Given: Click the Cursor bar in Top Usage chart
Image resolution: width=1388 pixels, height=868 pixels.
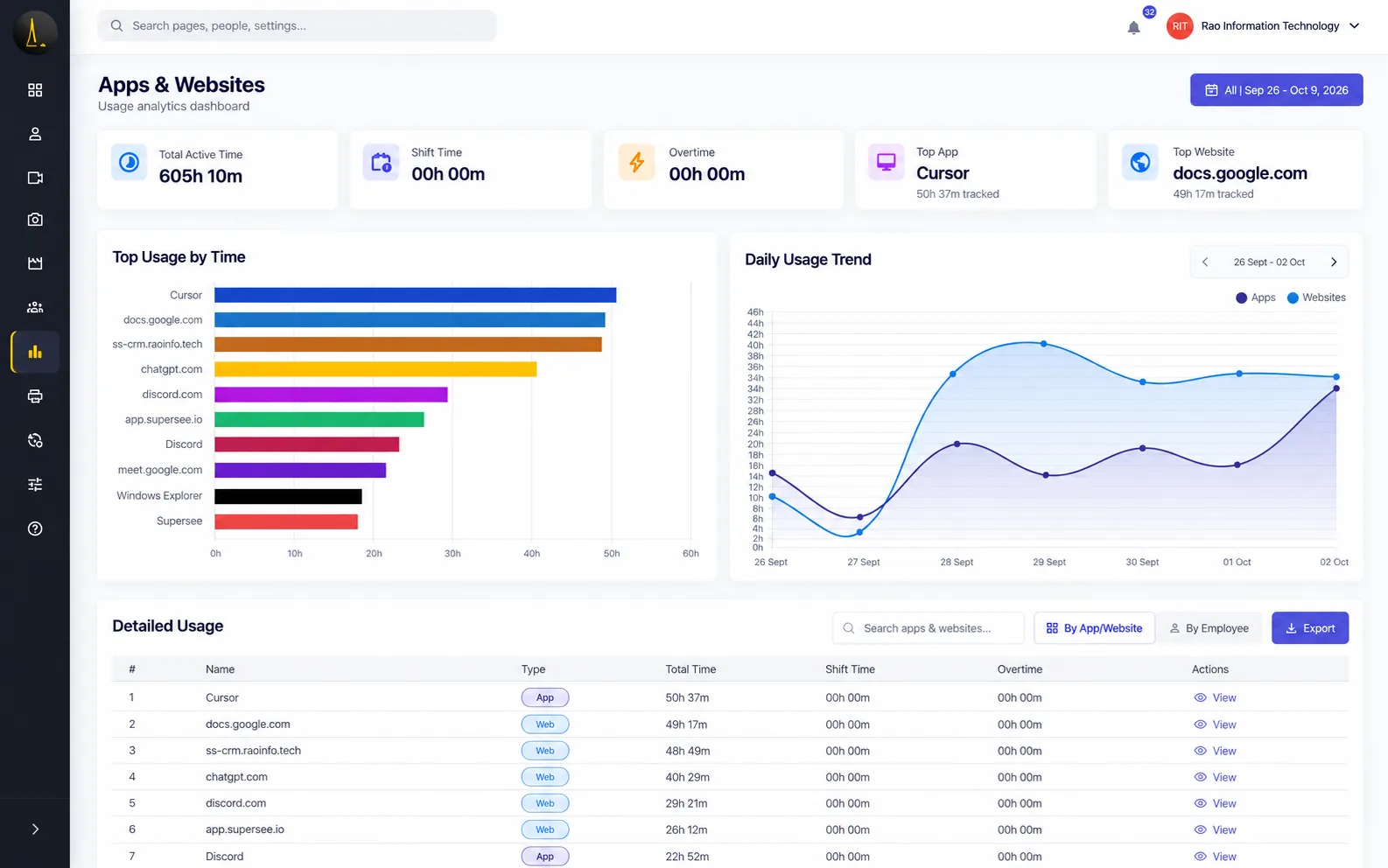Looking at the screenshot, I should click(x=415, y=295).
